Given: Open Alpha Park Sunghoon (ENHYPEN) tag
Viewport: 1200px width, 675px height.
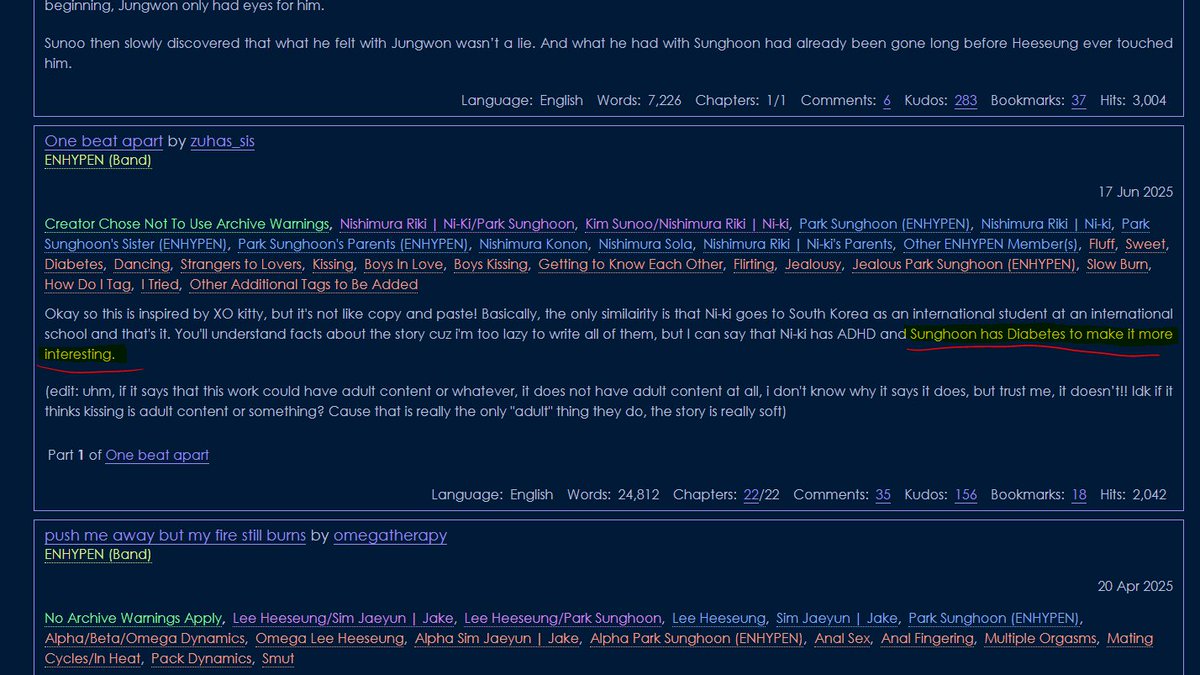Looking at the screenshot, I should coord(697,638).
